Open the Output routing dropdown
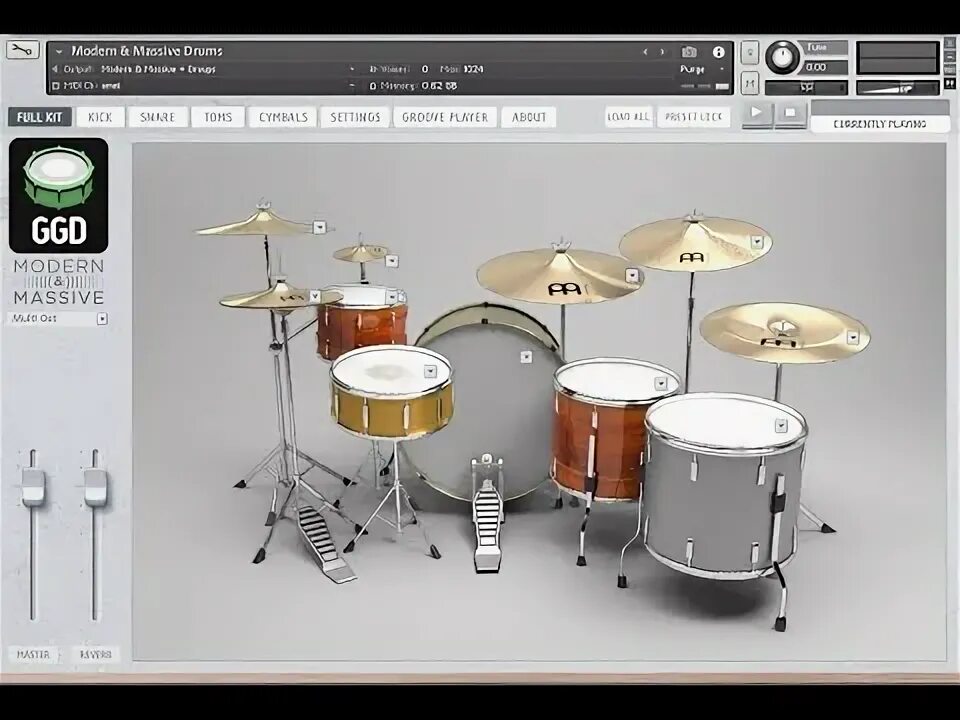The image size is (960, 720). [x=352, y=69]
